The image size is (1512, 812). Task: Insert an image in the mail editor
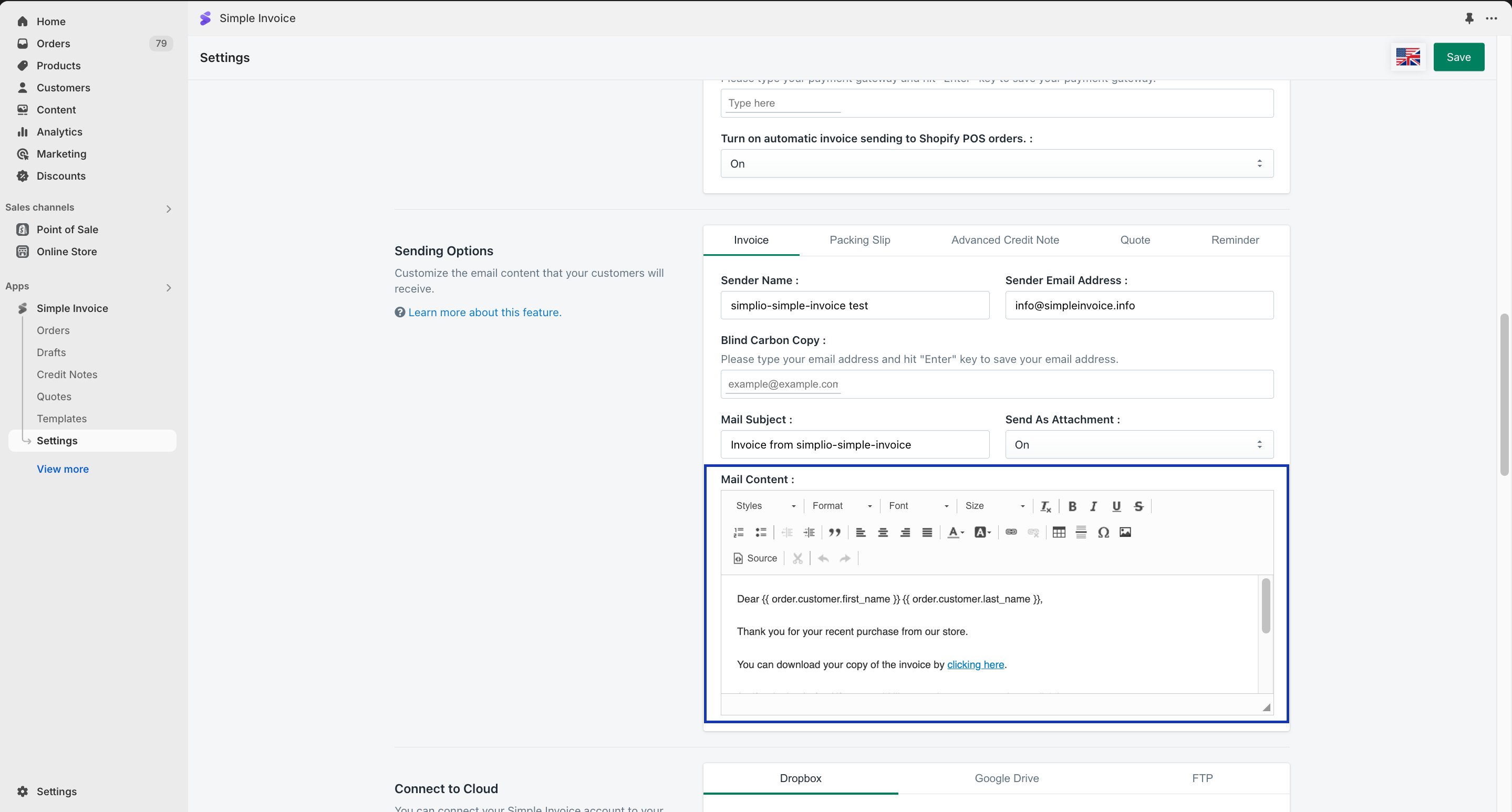point(1125,533)
